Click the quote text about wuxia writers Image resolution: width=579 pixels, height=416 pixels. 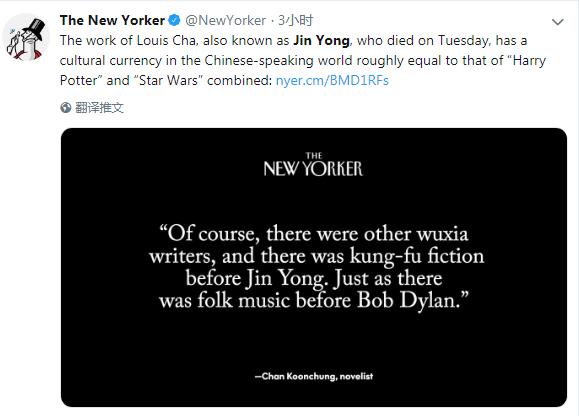point(316,267)
